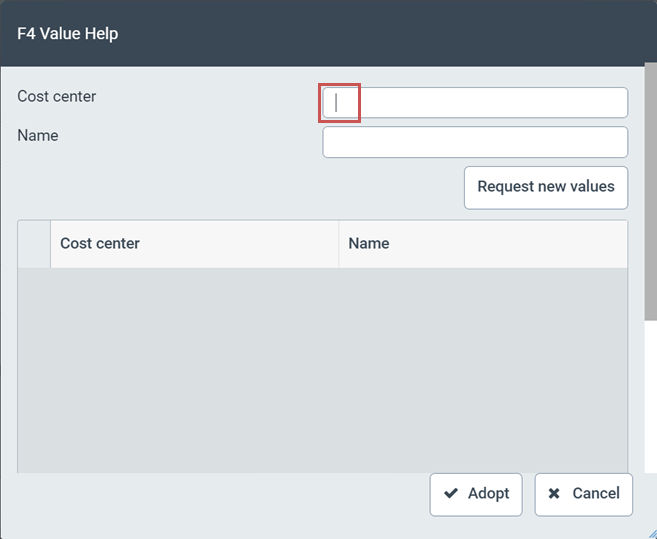Sort by the Name column header

(482, 244)
